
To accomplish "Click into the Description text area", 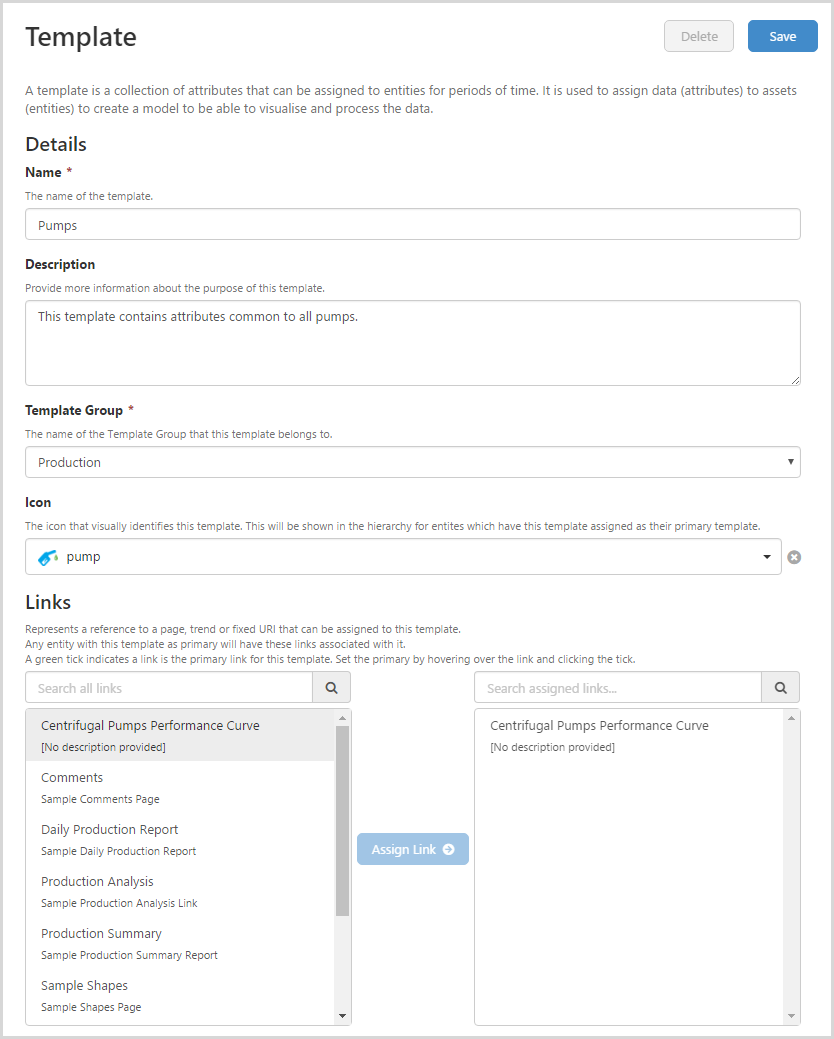I will [412, 342].
